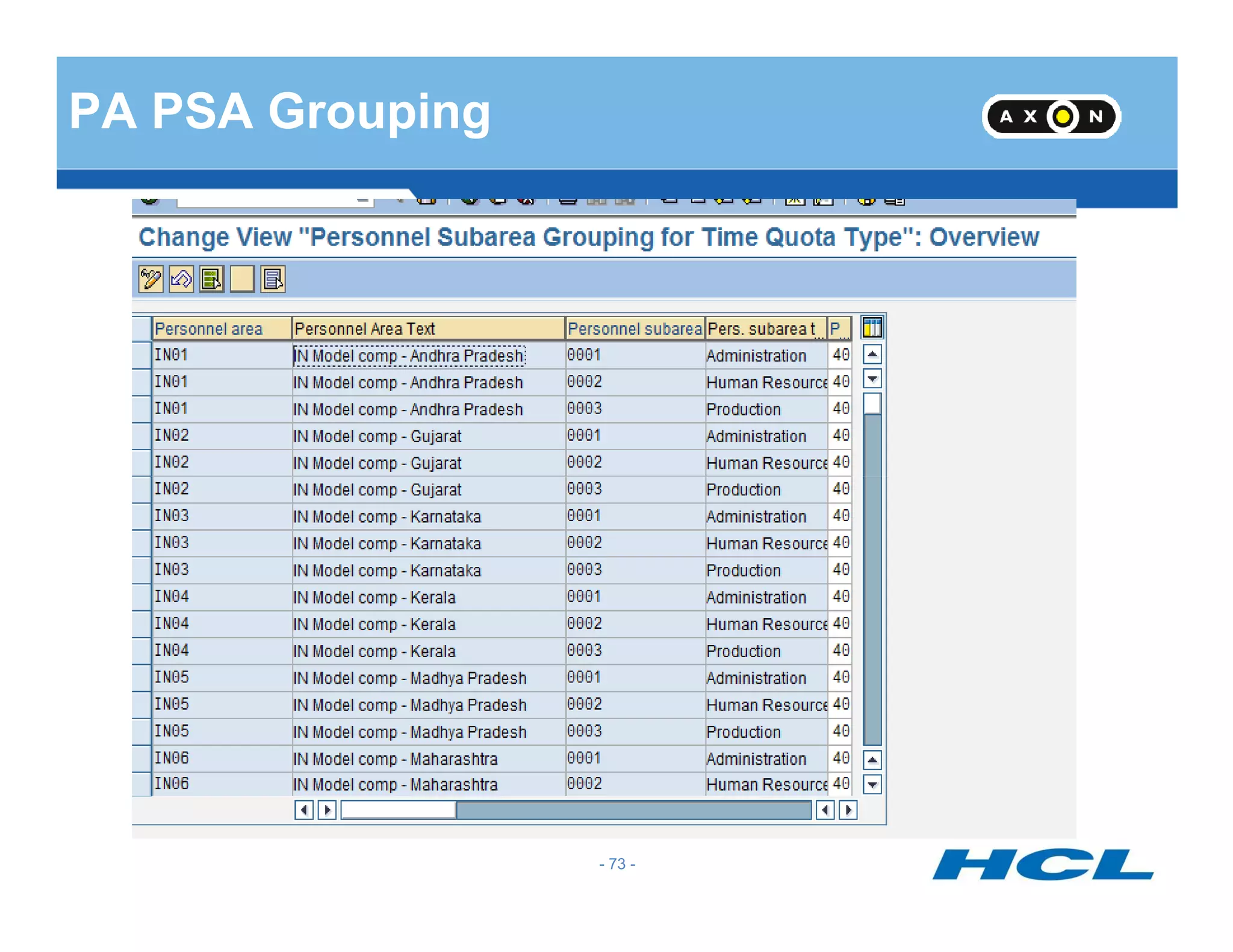Click subarea 0002 cell in IN06 row
The image size is (1233, 952).
[x=635, y=784]
